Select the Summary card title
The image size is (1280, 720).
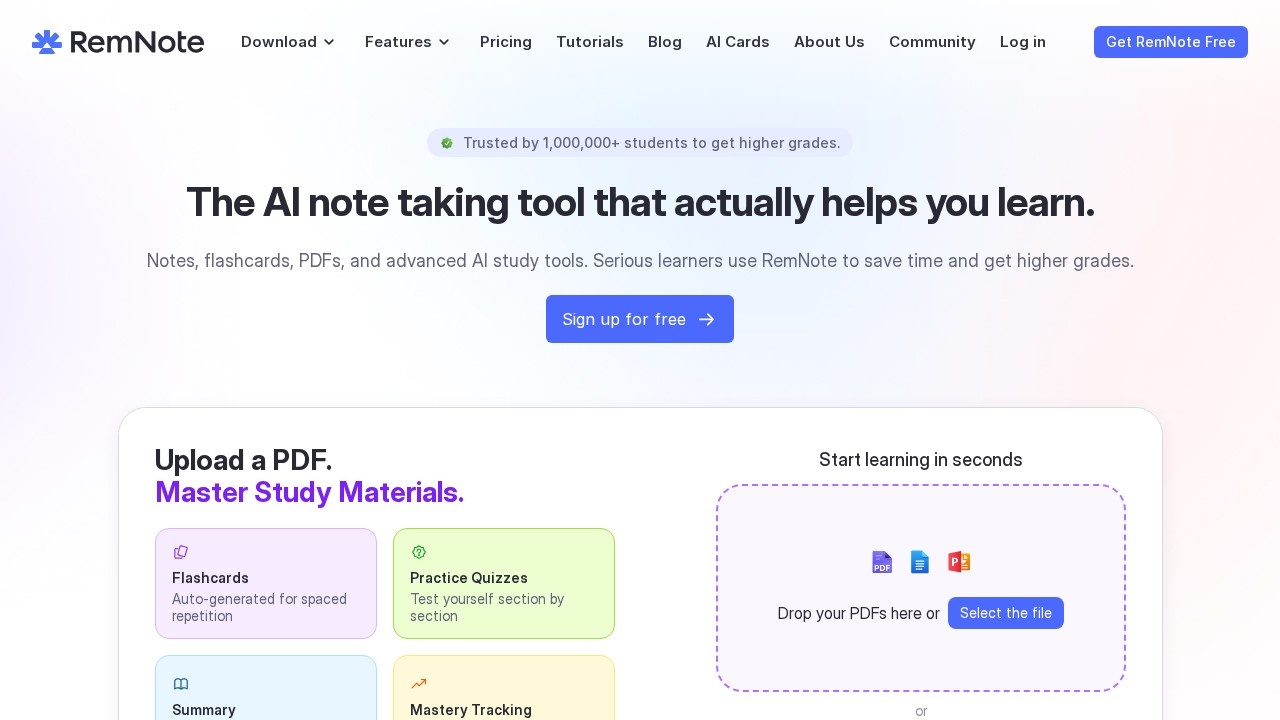pos(204,710)
